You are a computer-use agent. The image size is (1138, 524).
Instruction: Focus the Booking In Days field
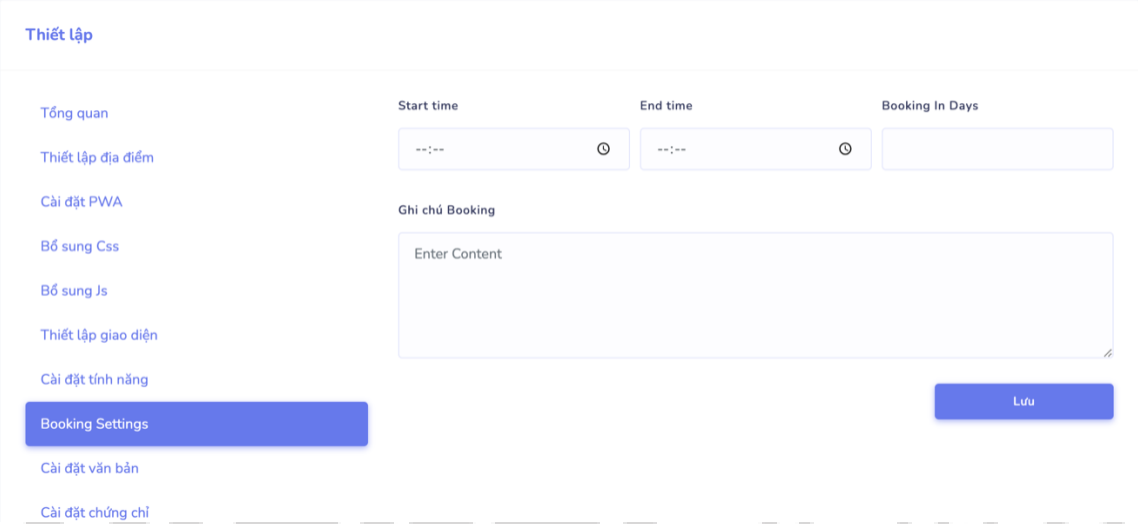click(x=997, y=149)
